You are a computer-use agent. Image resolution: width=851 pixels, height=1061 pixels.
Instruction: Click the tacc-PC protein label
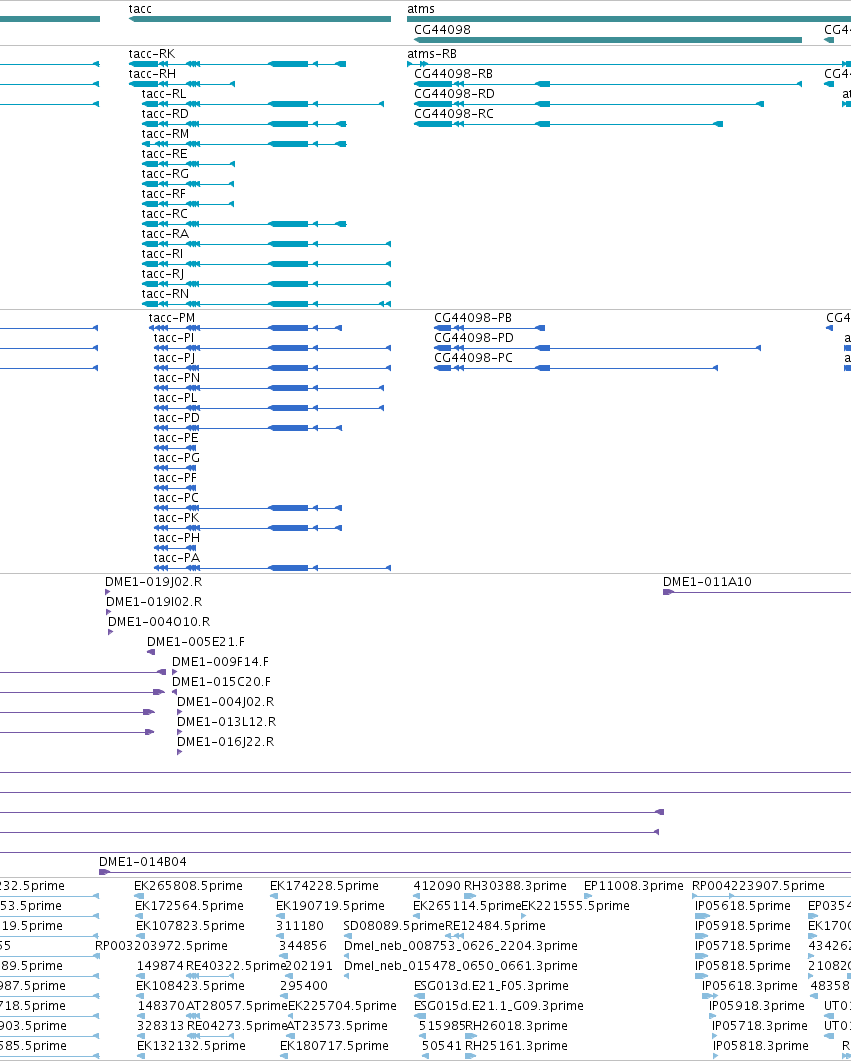(x=176, y=497)
